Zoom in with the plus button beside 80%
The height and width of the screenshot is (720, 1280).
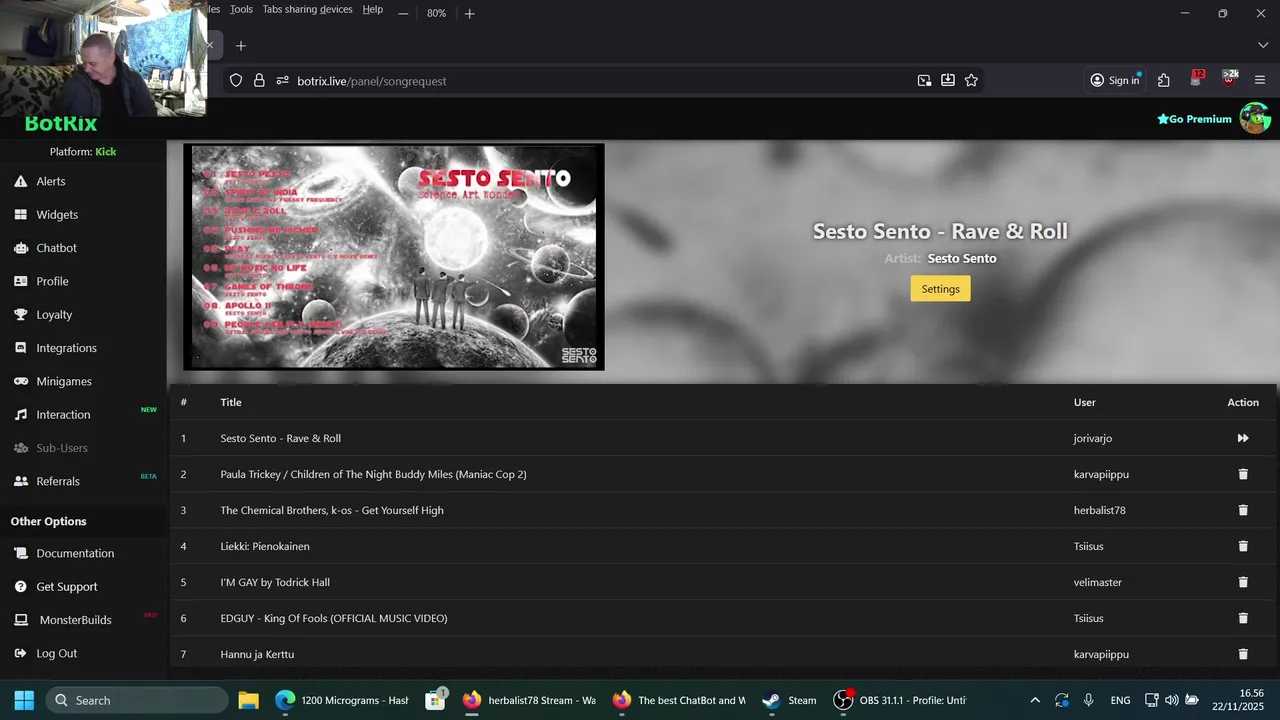pyautogui.click(x=469, y=13)
